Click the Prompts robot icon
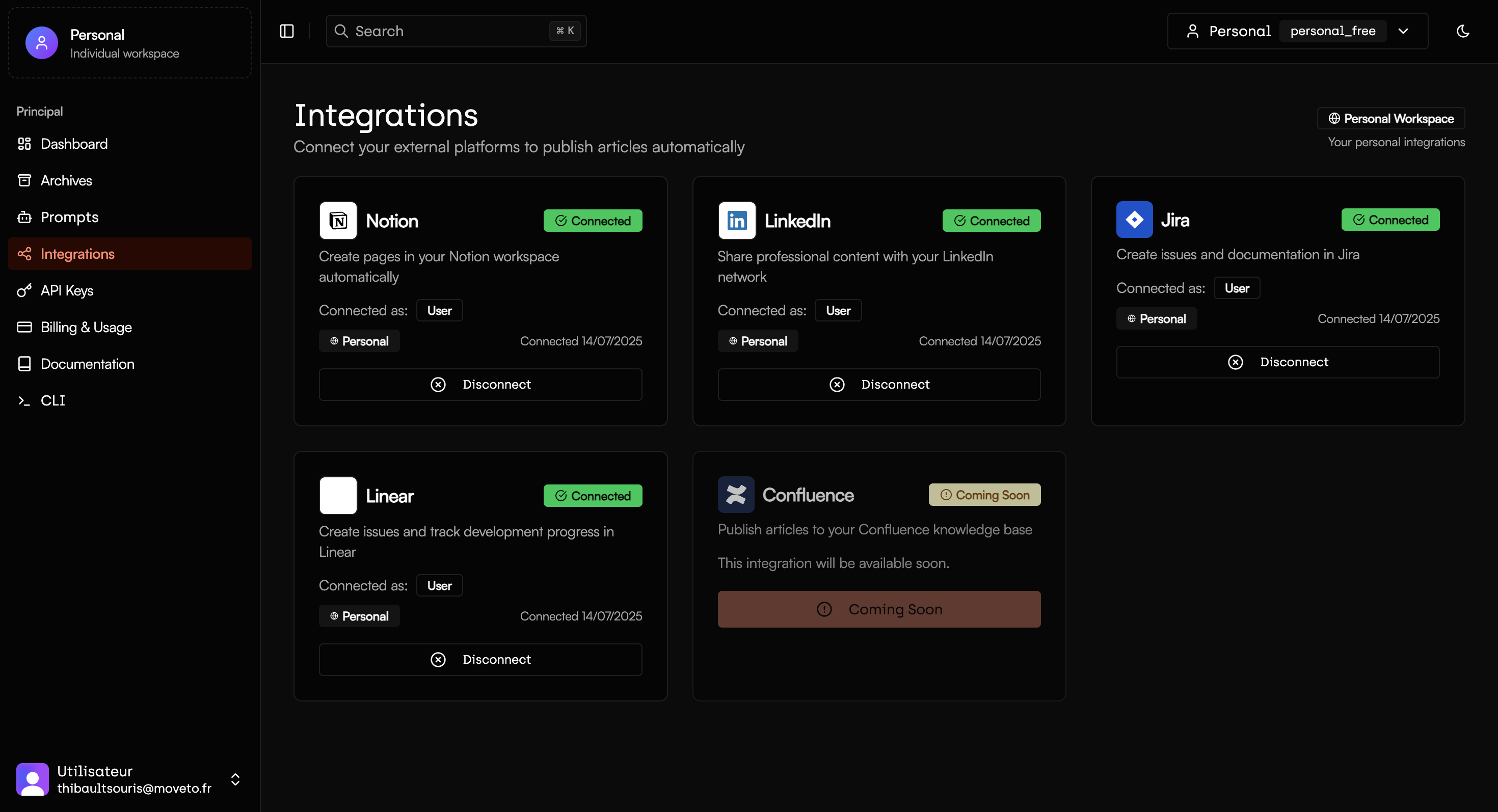 24,217
